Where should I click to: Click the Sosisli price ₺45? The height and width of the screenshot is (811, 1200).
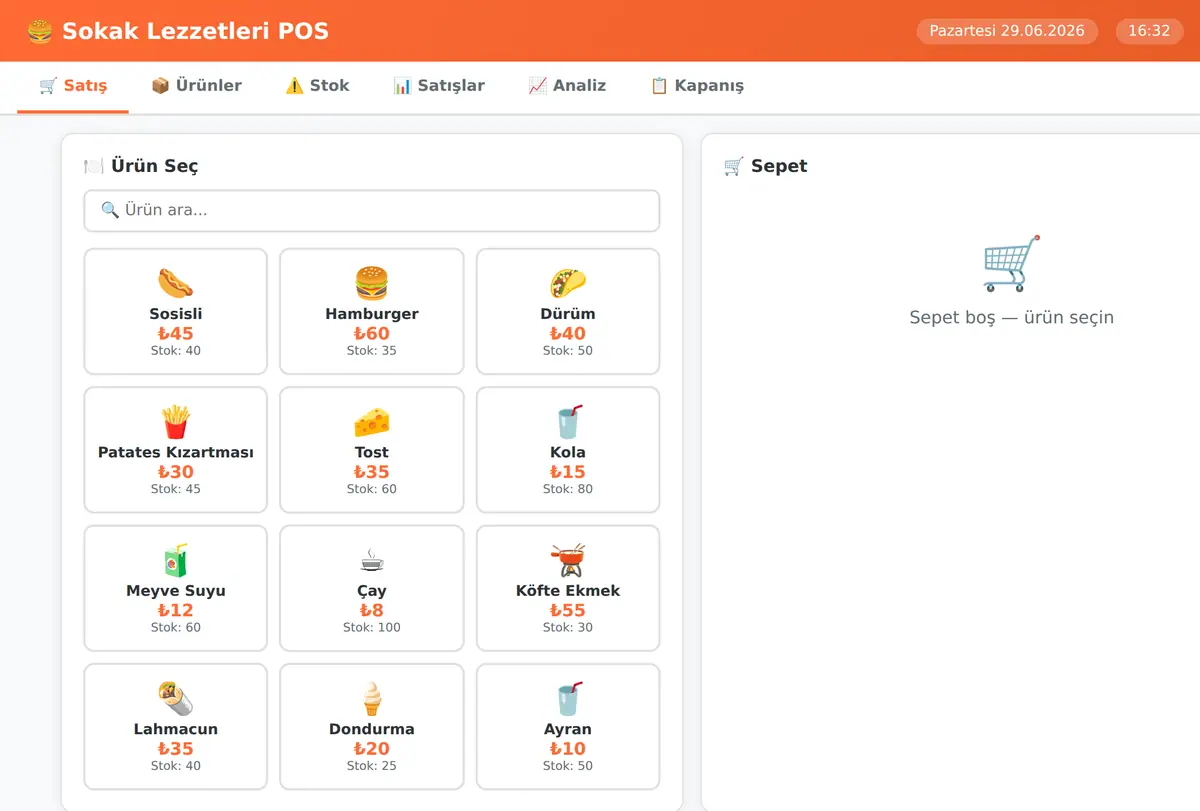[175, 334]
